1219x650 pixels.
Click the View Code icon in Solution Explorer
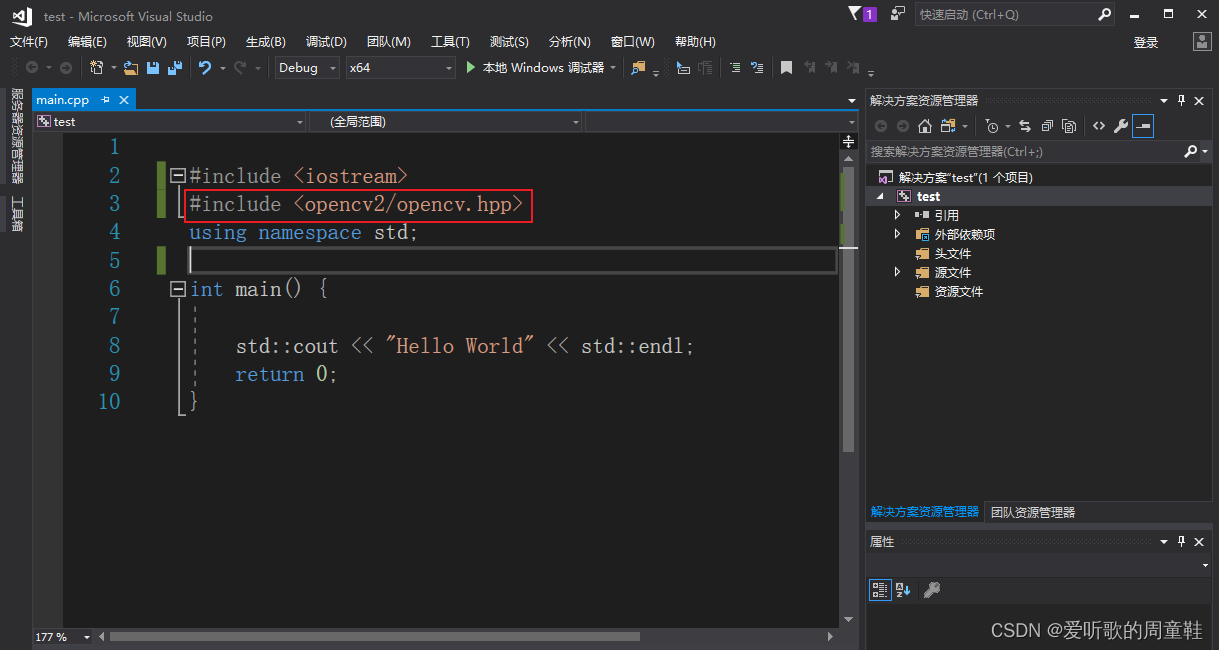coord(1099,126)
